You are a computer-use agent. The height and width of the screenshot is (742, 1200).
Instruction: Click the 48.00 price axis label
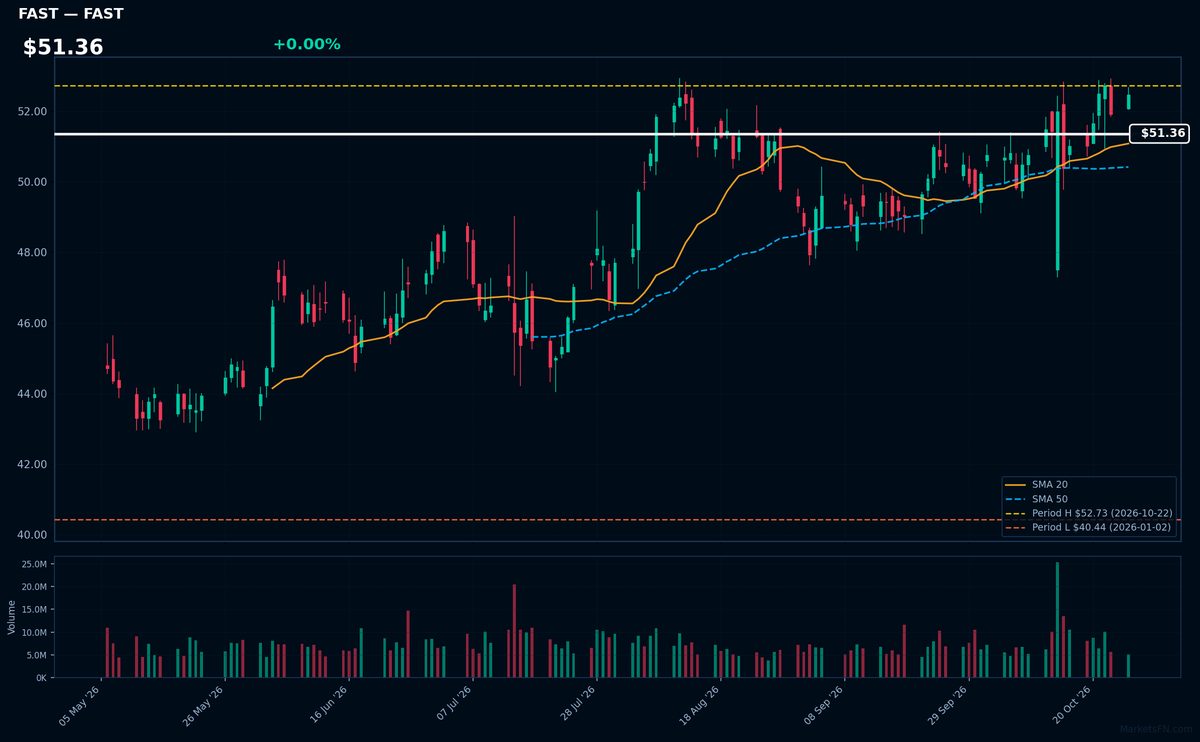(x=31, y=253)
